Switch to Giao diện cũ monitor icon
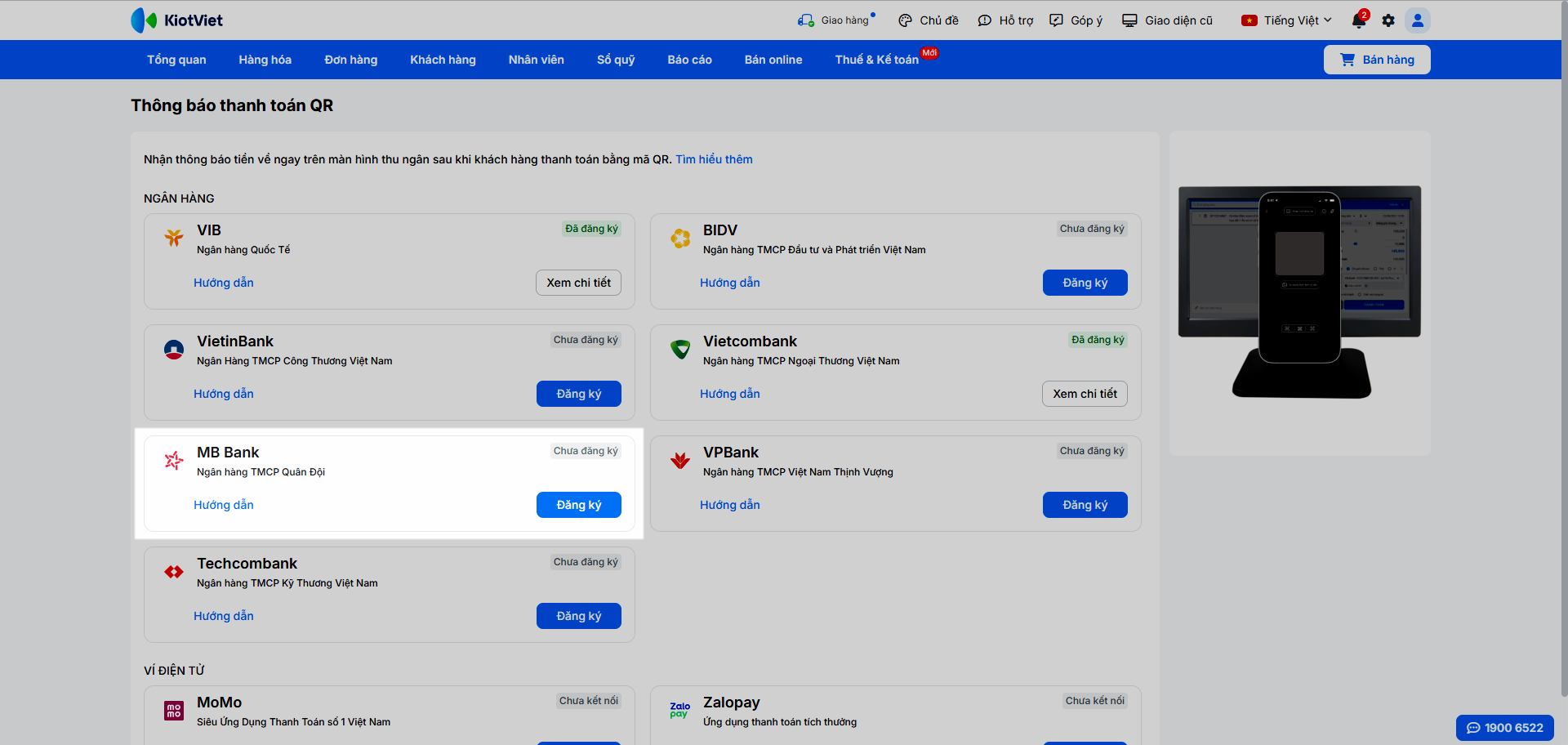The width and height of the screenshot is (1568, 745). point(1129,20)
